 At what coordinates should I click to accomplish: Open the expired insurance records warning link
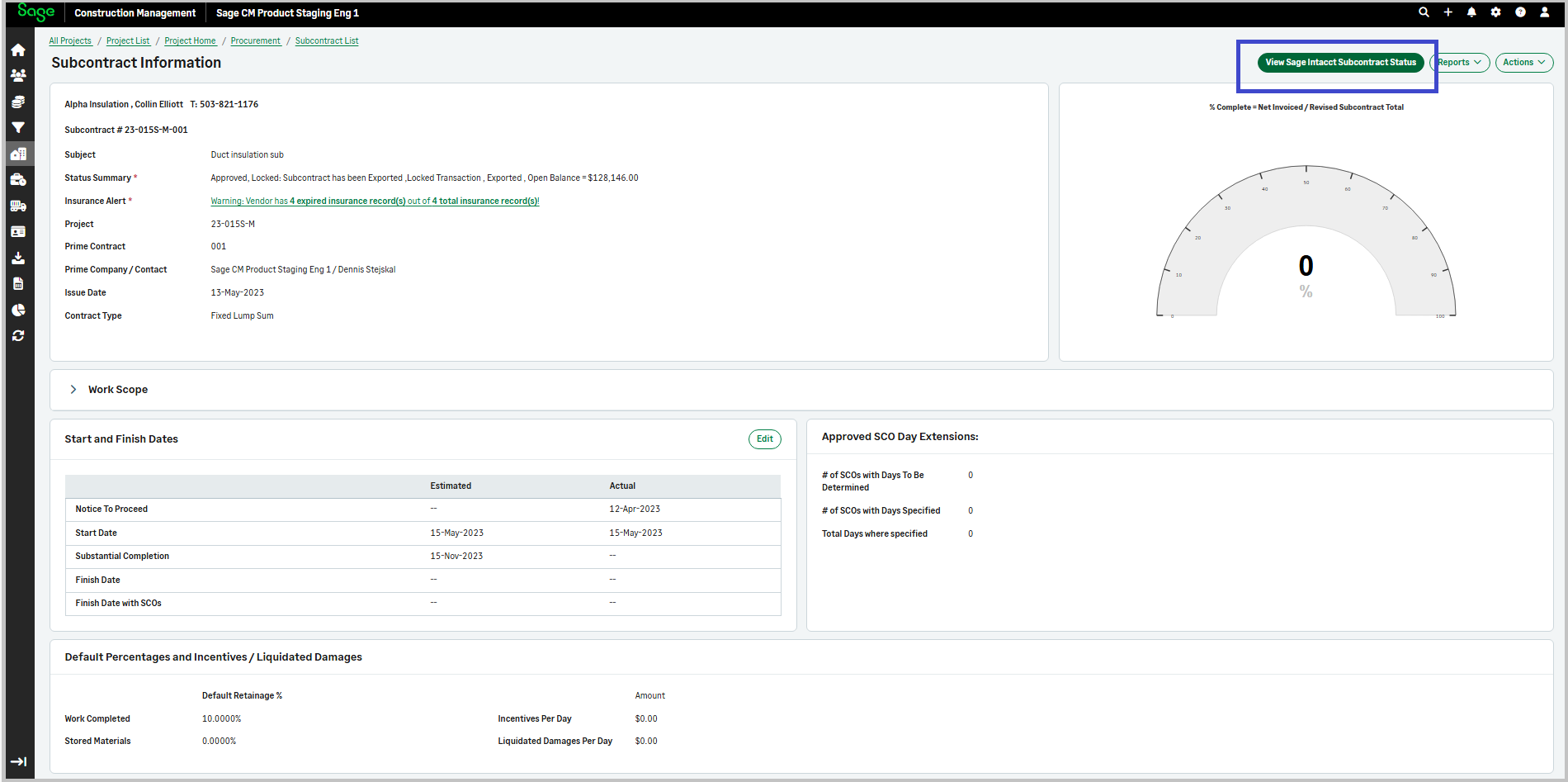coord(375,201)
